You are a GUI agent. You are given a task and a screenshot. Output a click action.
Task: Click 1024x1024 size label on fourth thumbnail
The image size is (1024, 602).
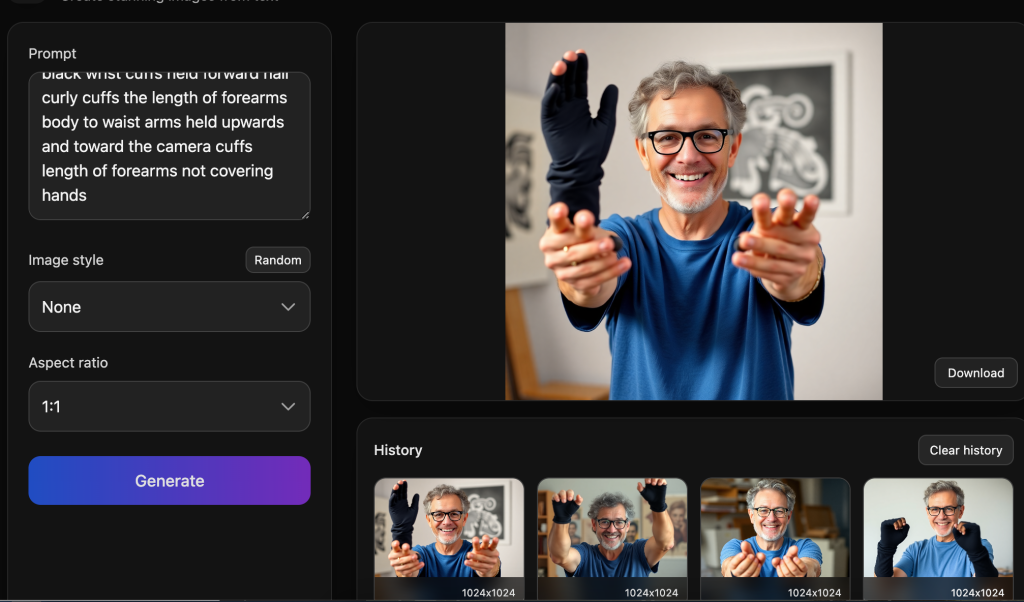978,593
